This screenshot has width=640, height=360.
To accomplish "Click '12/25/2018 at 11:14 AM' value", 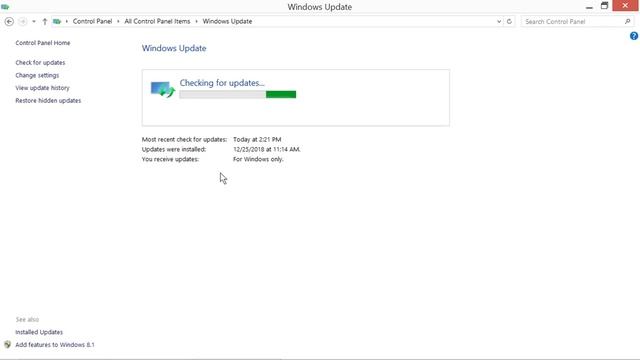I will coord(267,149).
